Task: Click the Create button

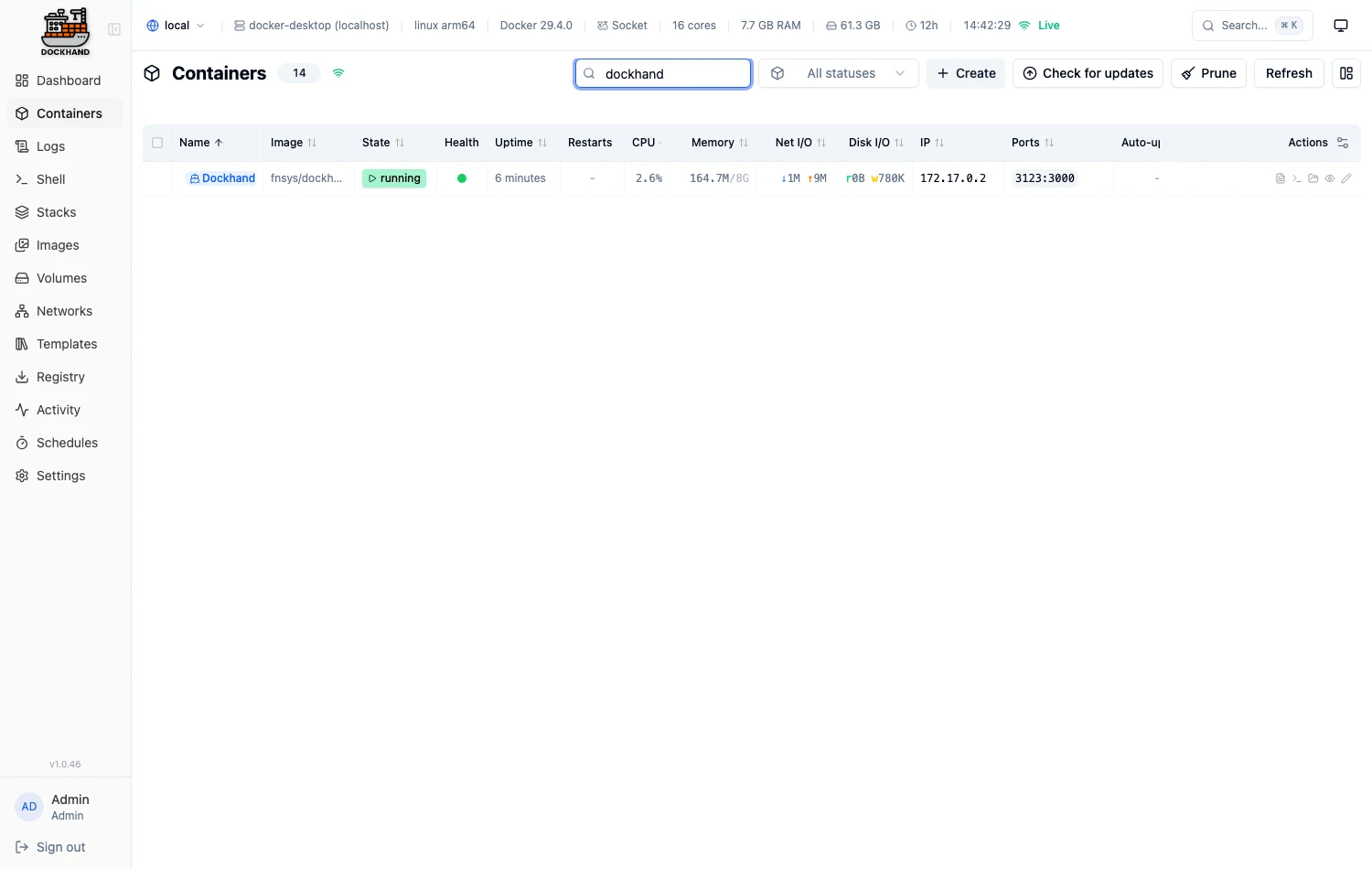Action: click(966, 73)
